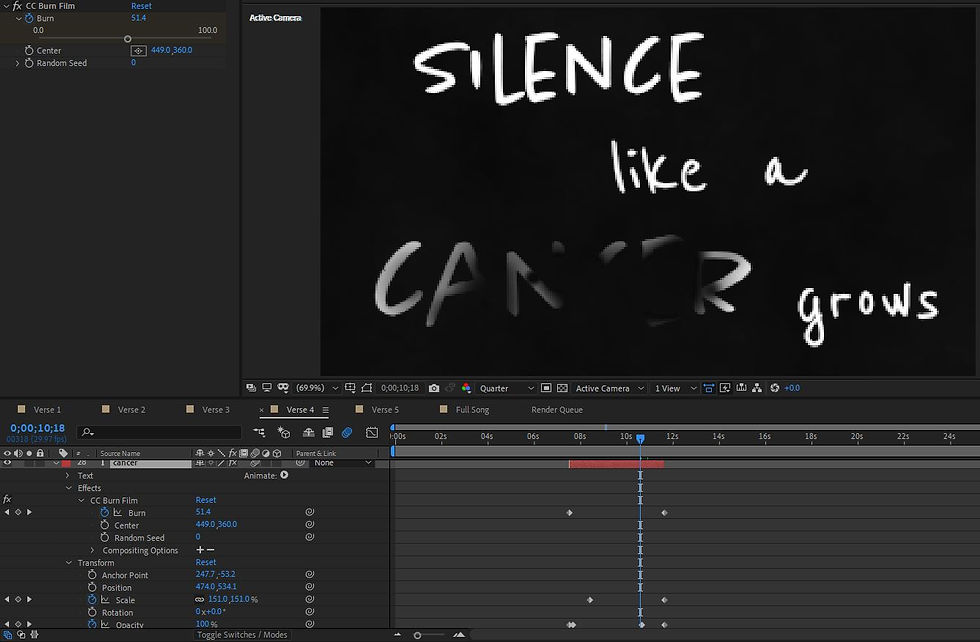The width and height of the screenshot is (980, 642).
Task: Toggle the Random Seed stopwatch in Effect Controls
Action: pos(29,63)
